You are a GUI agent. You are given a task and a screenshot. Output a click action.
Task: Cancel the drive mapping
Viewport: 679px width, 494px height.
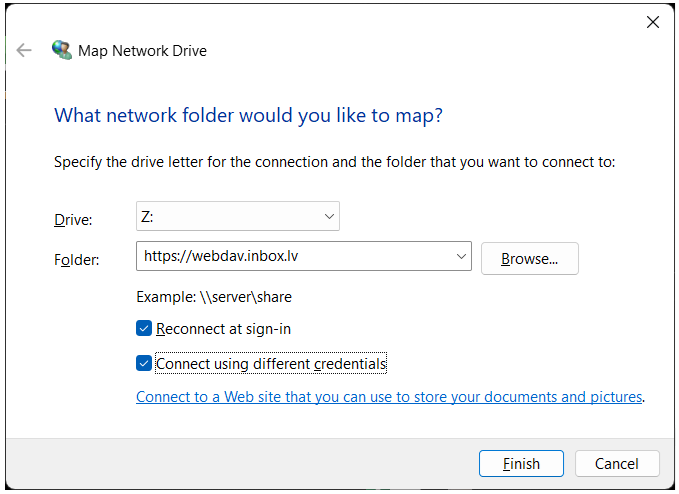point(616,464)
